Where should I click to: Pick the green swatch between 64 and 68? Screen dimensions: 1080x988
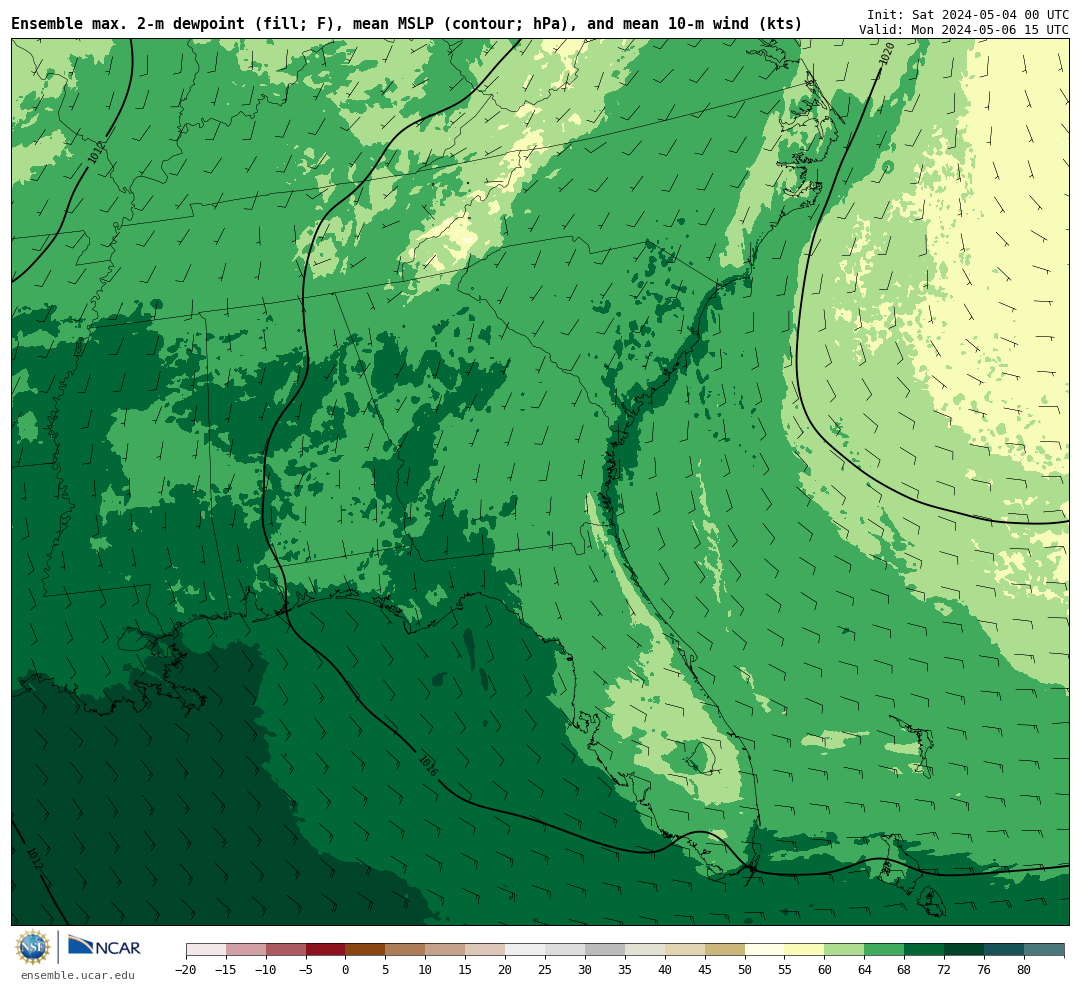pyautogui.click(x=885, y=950)
